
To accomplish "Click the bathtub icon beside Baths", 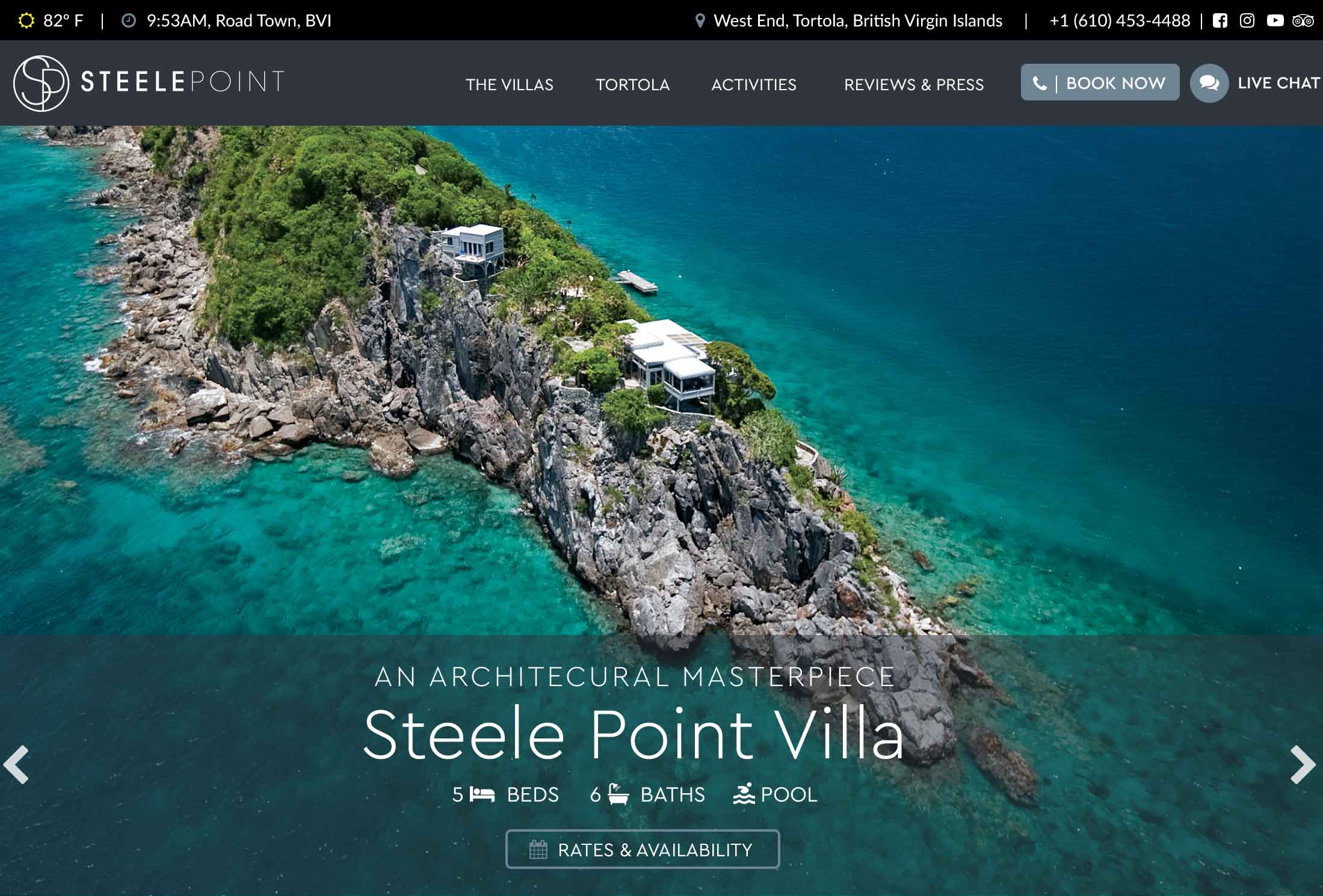I will coord(618,794).
